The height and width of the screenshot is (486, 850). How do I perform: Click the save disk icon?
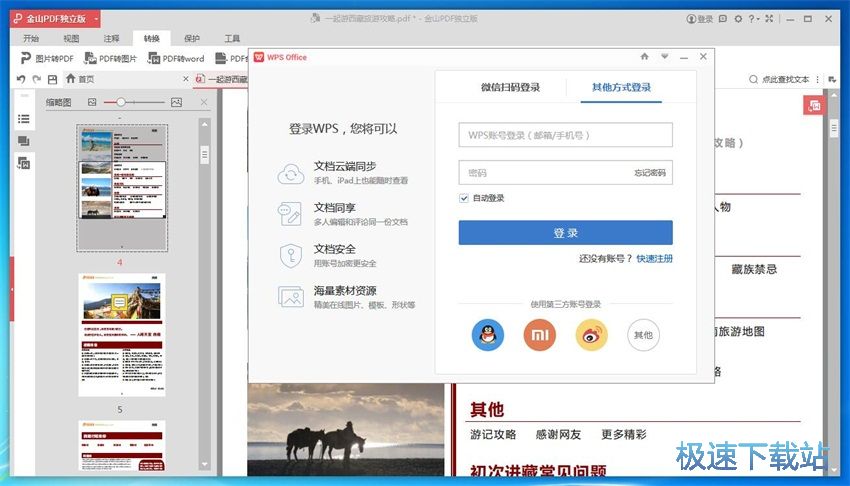tap(53, 79)
